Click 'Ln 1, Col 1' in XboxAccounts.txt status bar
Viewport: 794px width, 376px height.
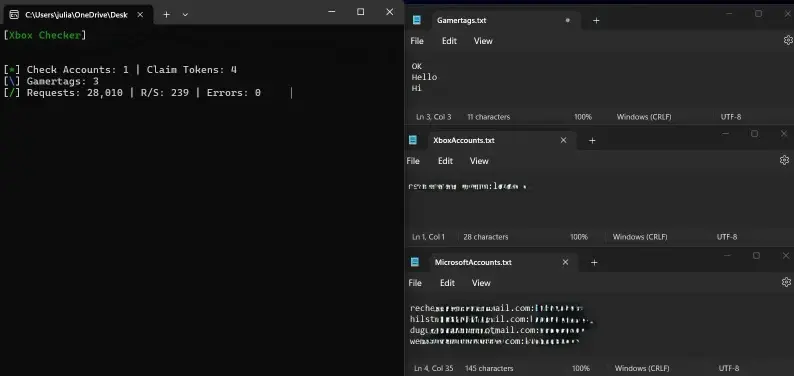click(428, 237)
